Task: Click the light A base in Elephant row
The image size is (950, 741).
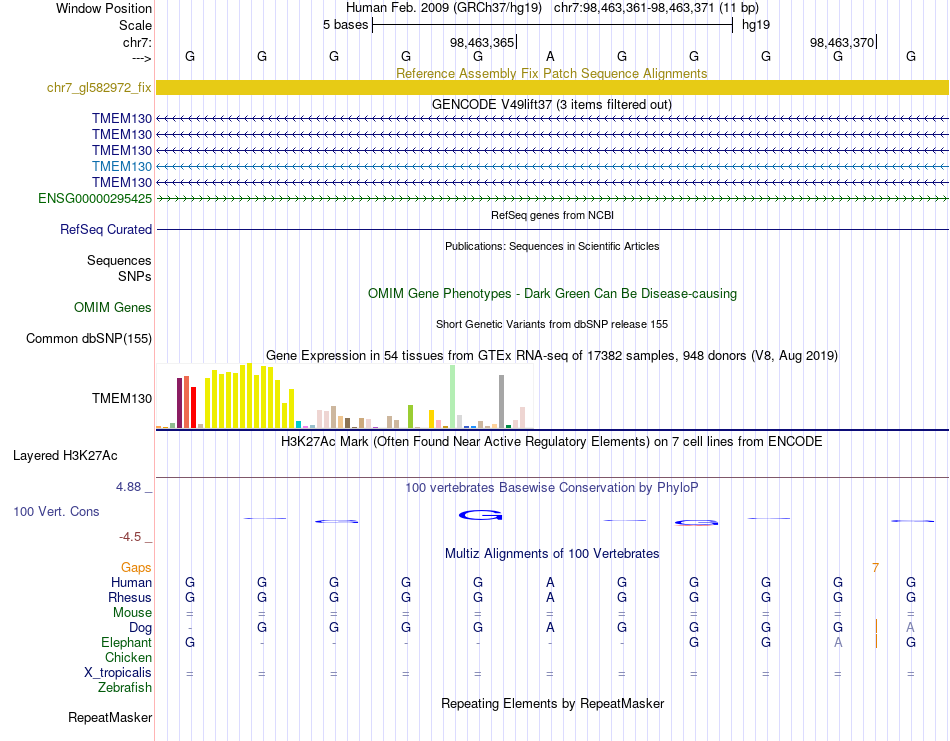Action: 838,643
